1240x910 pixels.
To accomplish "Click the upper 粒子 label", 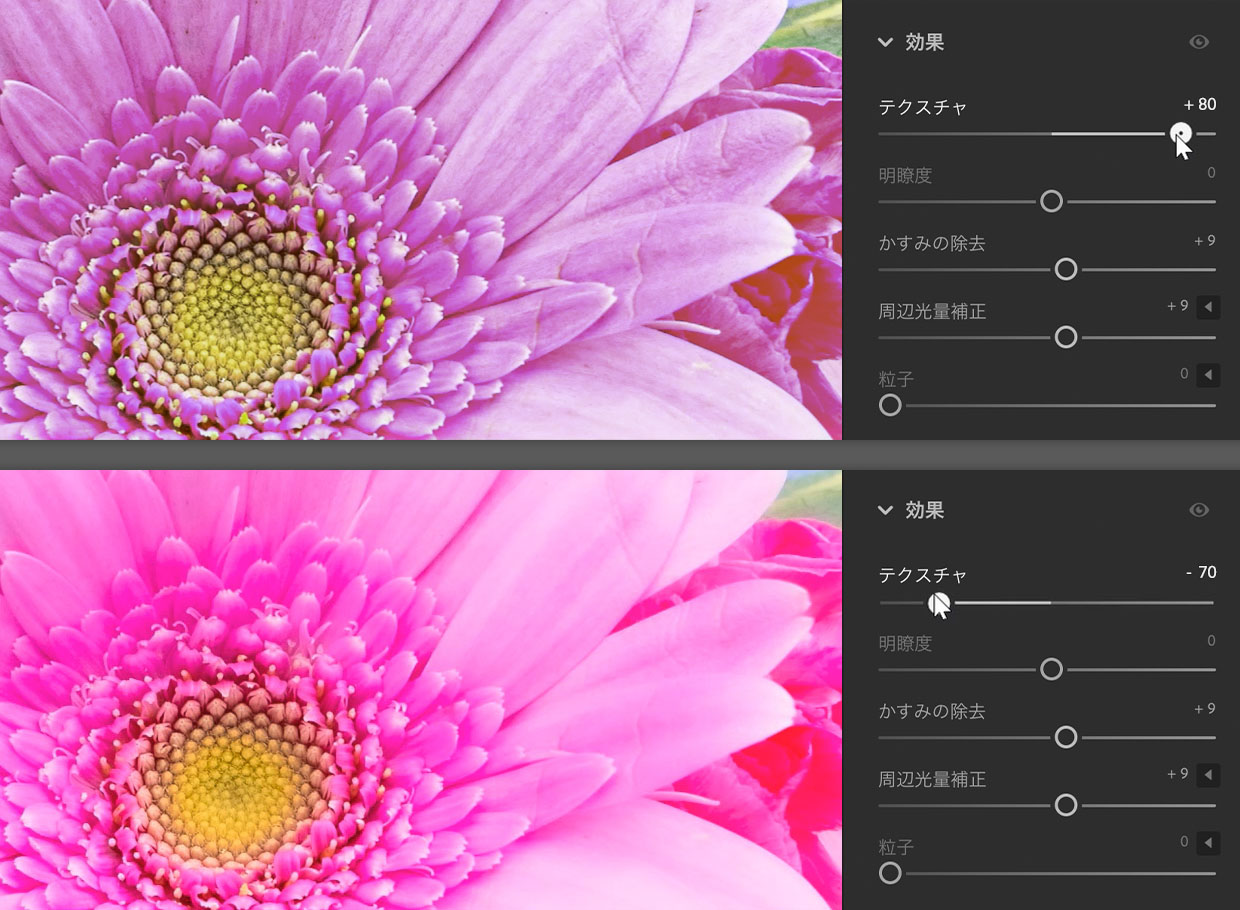I will point(896,379).
